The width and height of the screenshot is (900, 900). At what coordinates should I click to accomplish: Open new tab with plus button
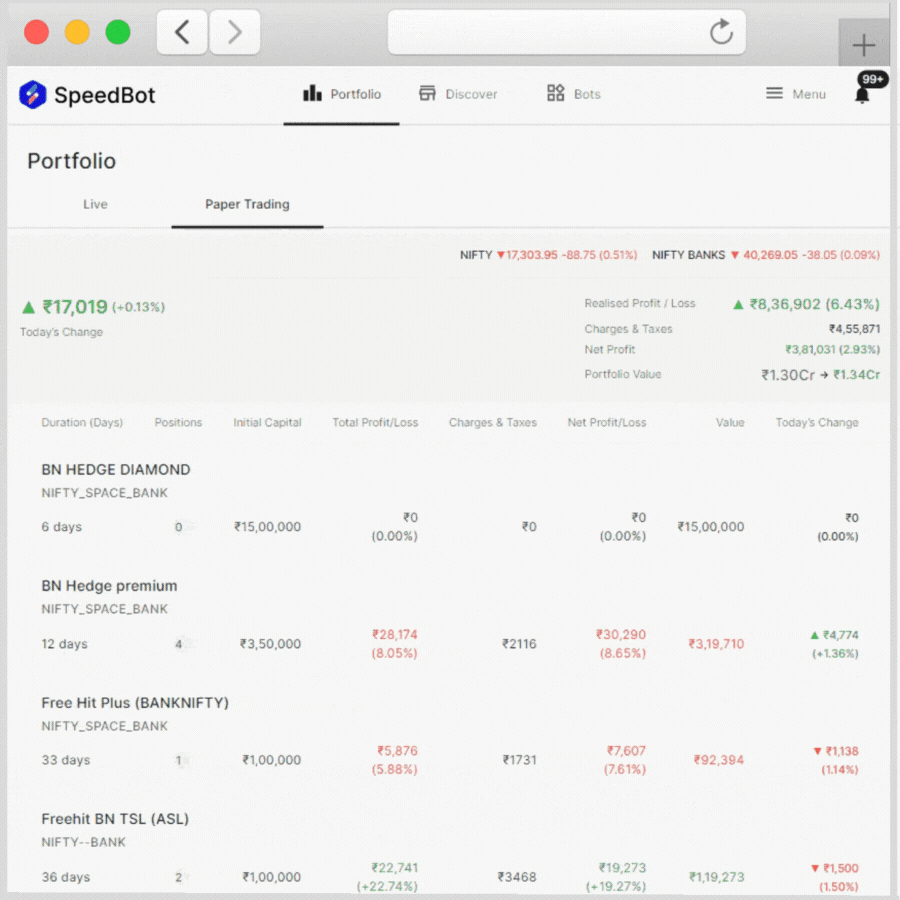tap(863, 45)
